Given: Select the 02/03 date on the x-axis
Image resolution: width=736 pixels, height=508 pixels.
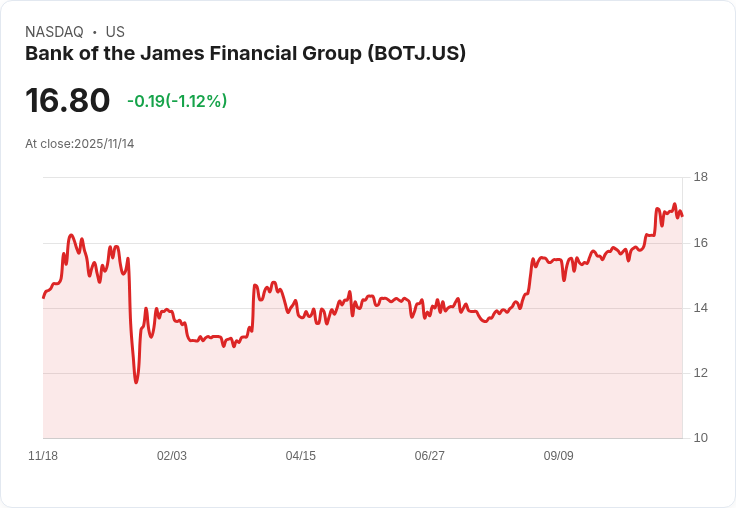Looking at the screenshot, I should 172,456.
